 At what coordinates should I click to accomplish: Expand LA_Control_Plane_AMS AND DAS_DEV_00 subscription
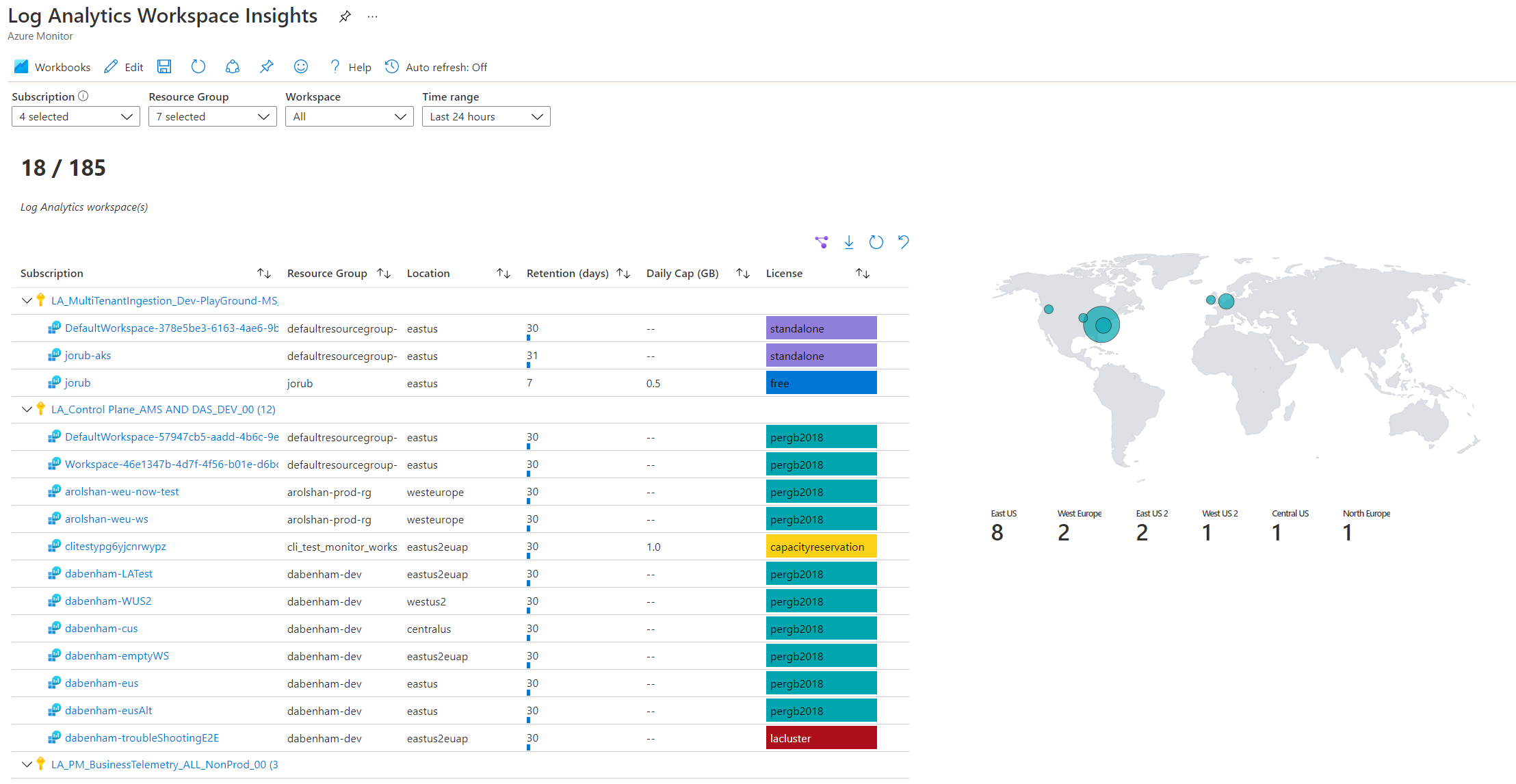[28, 409]
